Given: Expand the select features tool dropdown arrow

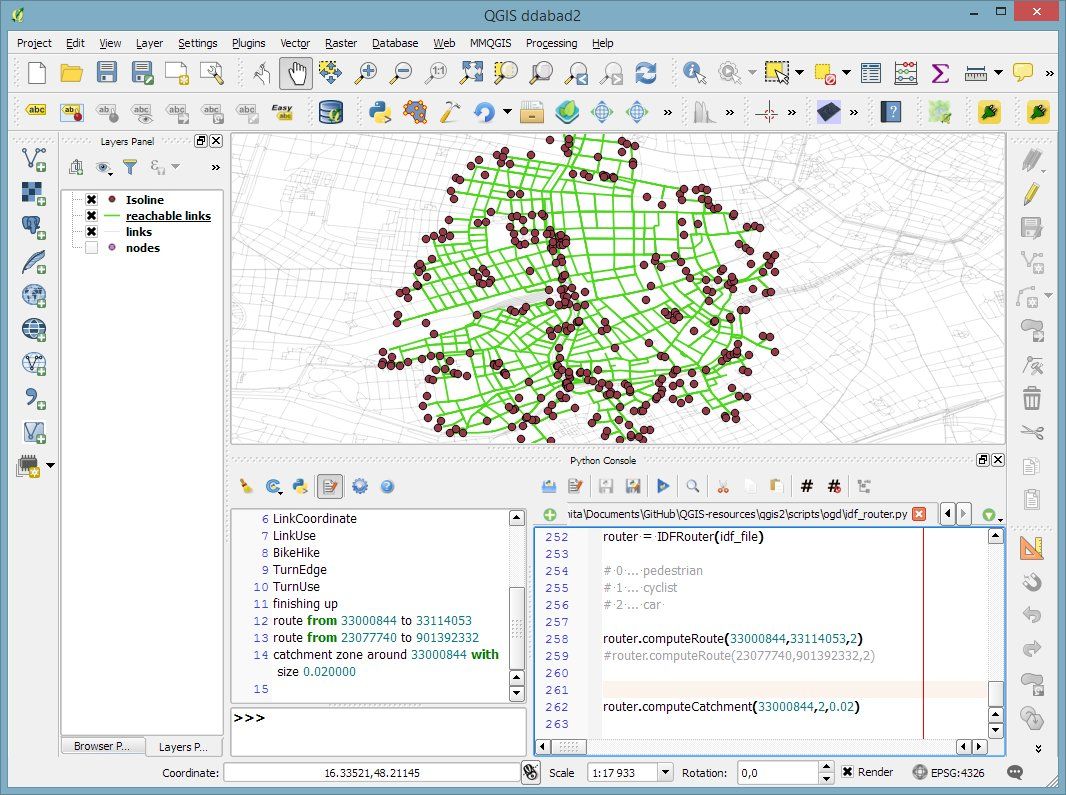Looking at the screenshot, I should (x=799, y=73).
